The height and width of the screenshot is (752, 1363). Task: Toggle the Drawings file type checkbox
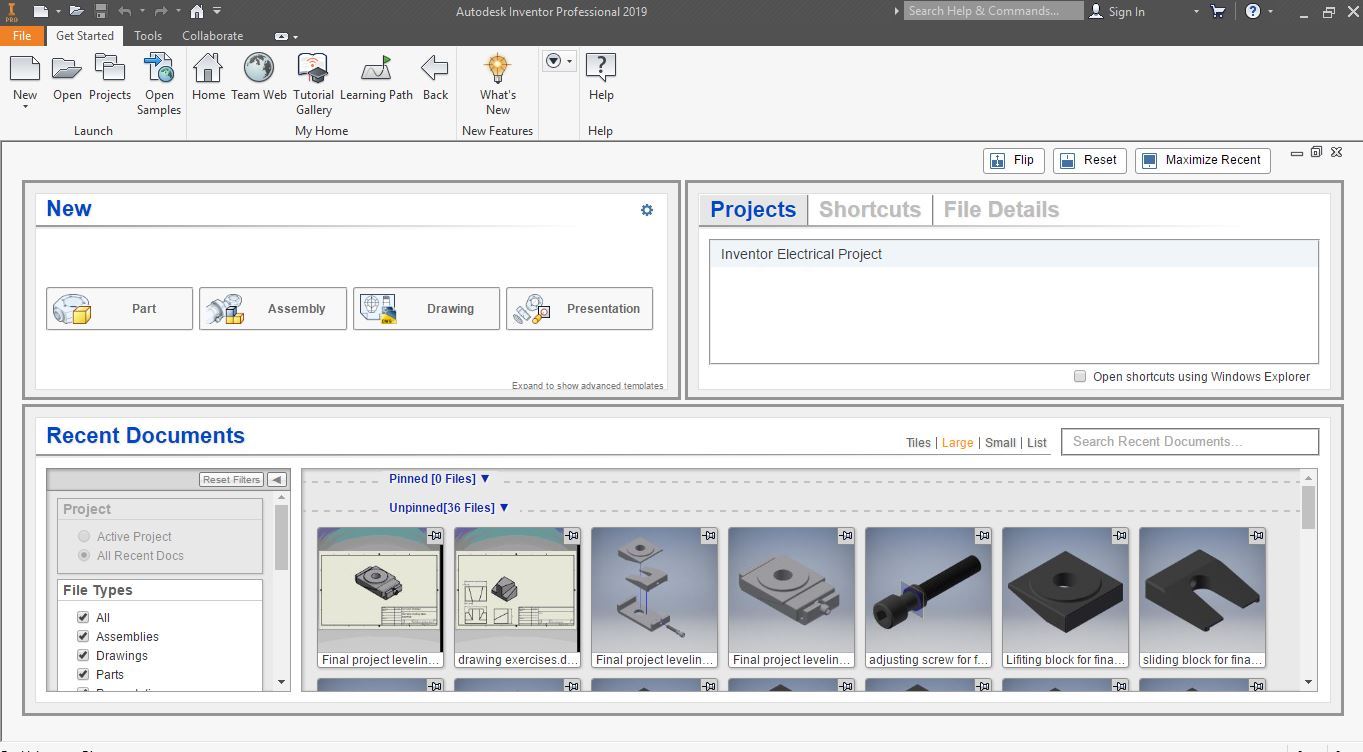[x=83, y=655]
